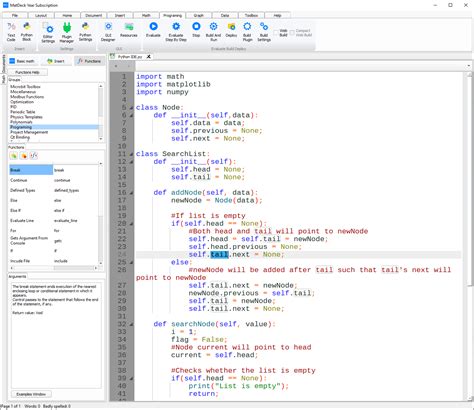Image resolution: width=474 pixels, height=410 pixels.
Task: Select the Evaluate Line function row
Action: coord(54,221)
